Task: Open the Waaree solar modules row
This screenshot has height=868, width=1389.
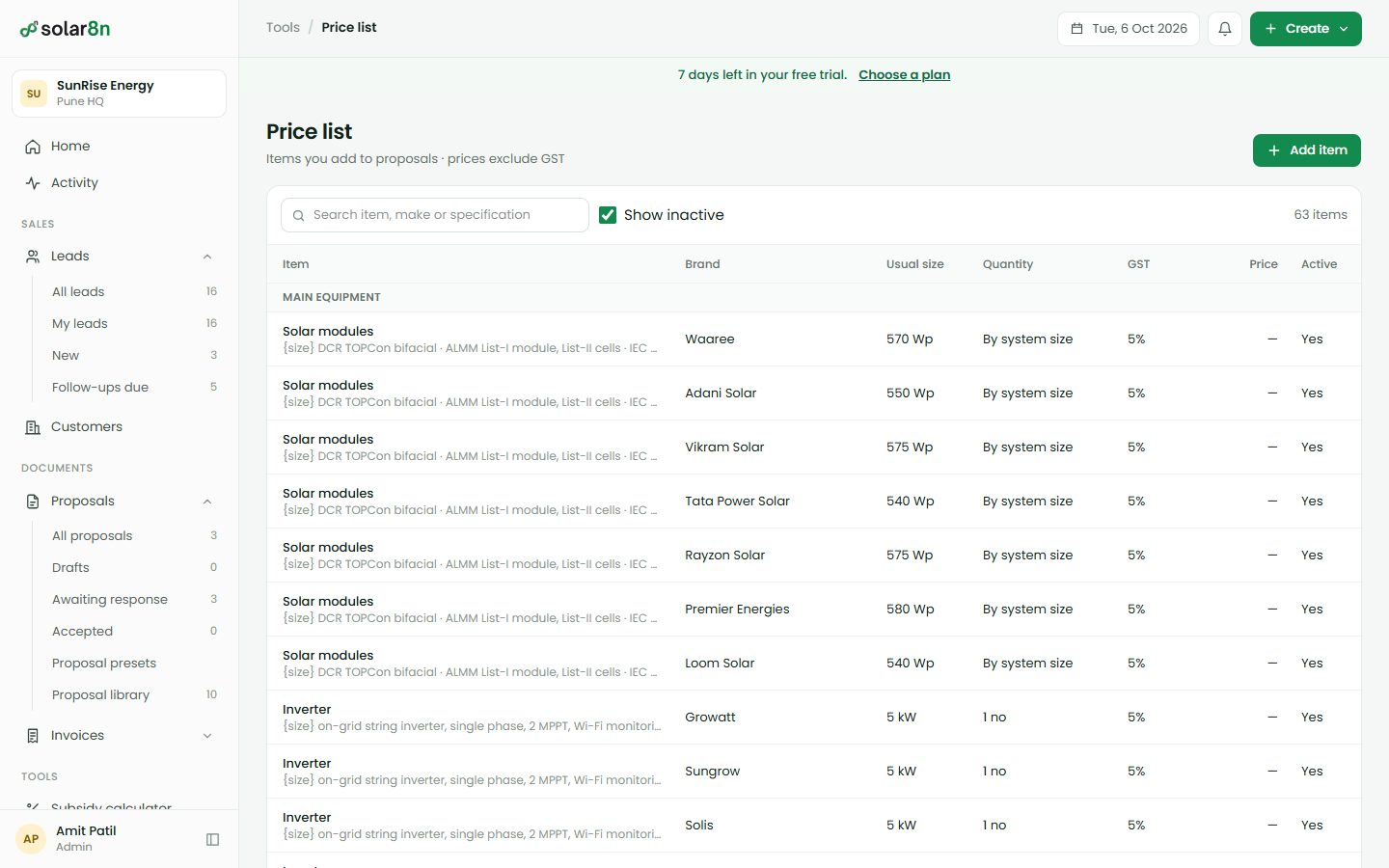Action: point(814,339)
